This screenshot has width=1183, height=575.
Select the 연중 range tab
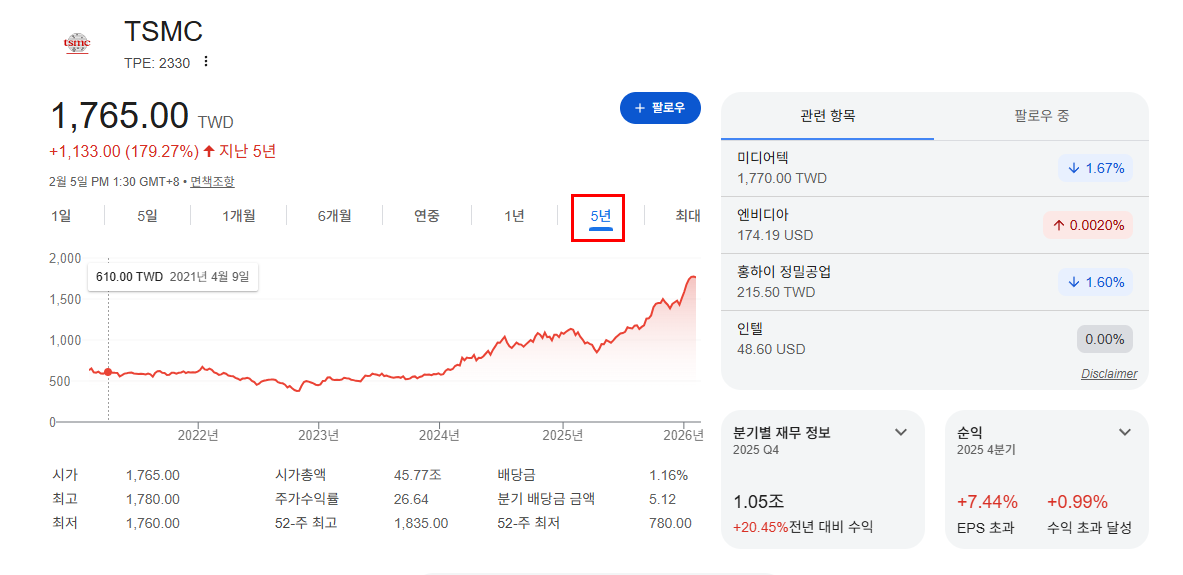tap(427, 216)
